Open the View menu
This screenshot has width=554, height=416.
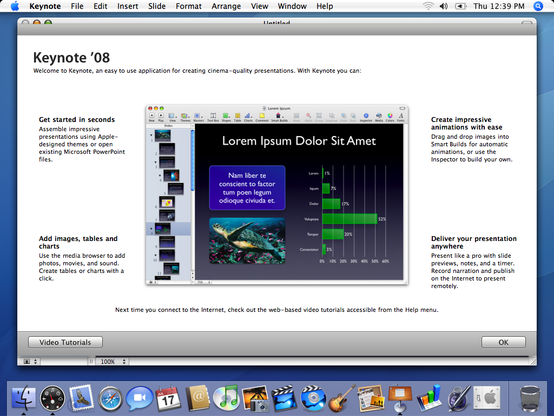coord(259,6)
